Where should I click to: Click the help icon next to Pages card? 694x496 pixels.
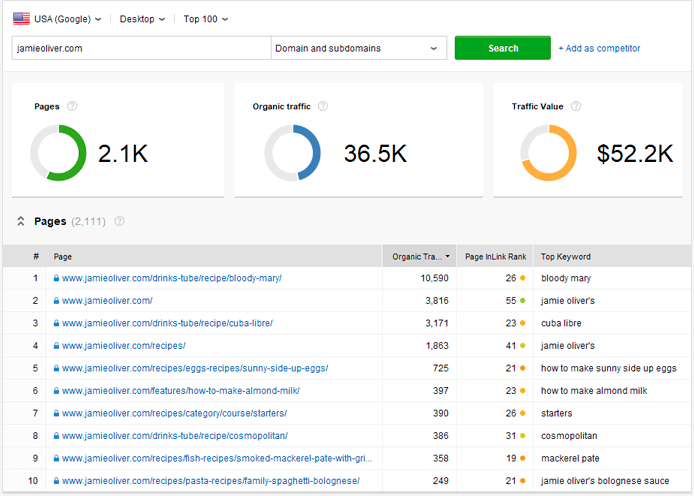click(x=72, y=106)
